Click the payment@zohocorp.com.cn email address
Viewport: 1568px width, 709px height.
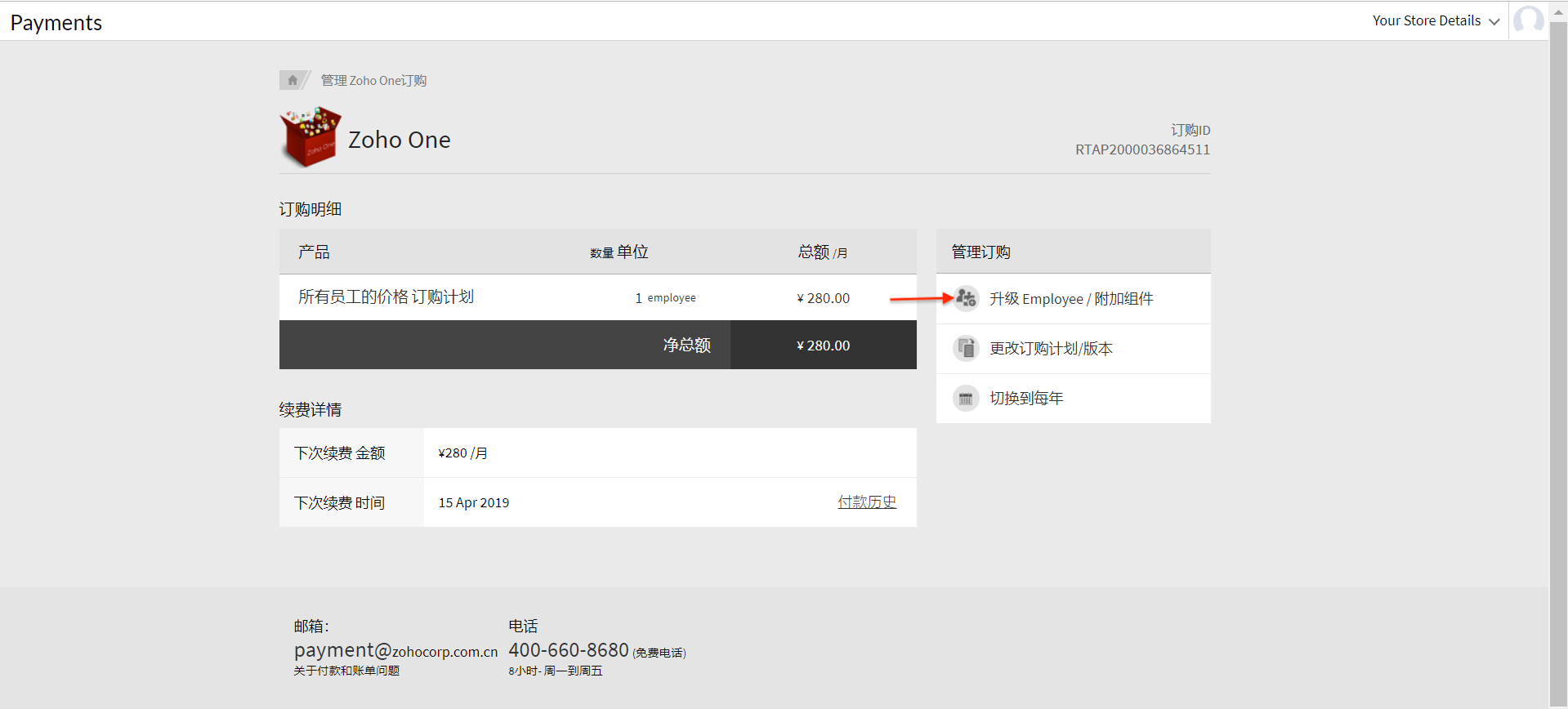point(395,650)
